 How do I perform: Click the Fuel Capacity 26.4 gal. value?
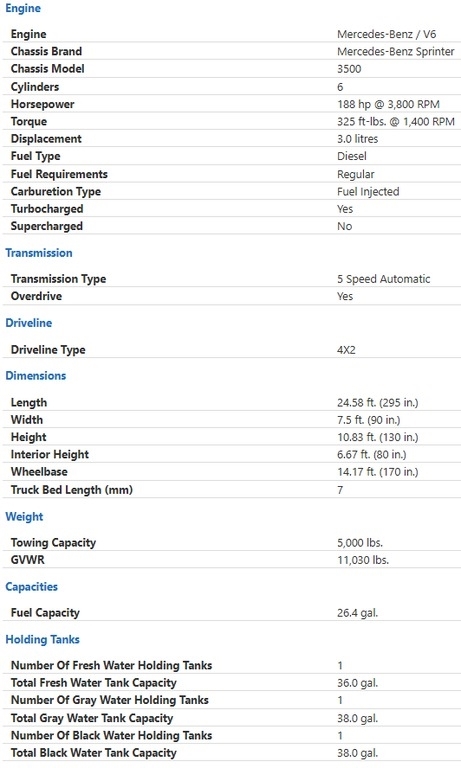coord(357,613)
